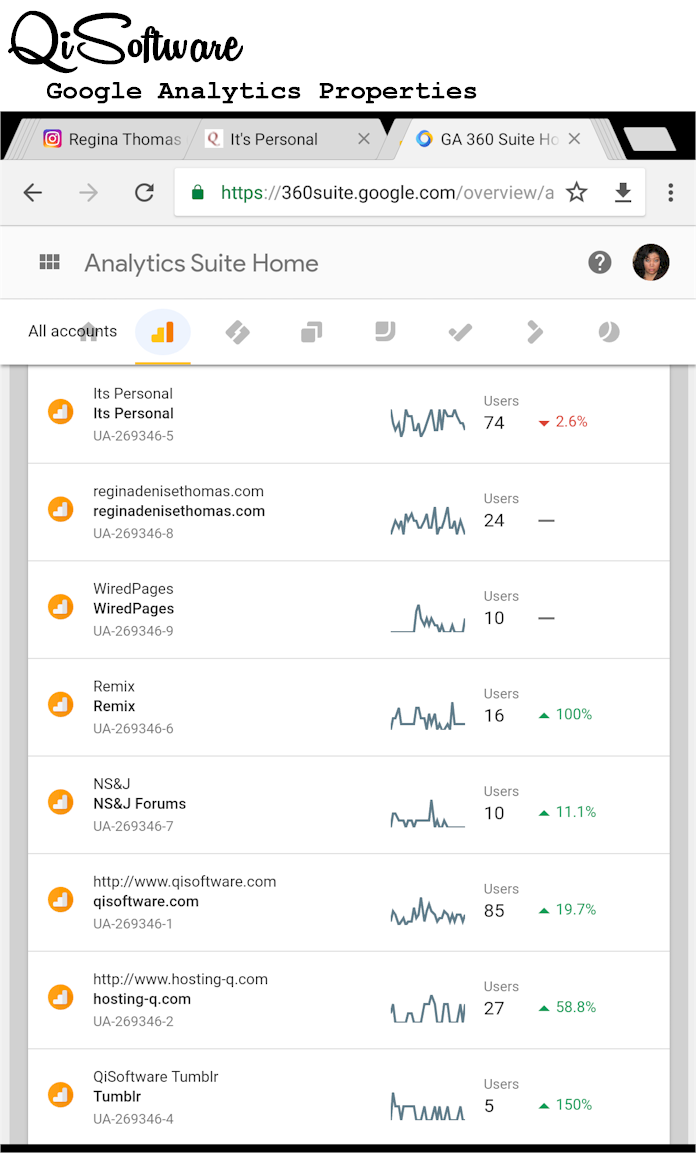697x1154 pixels.
Task: Click the hosting-q.com users sparkline
Action: click(428, 1009)
